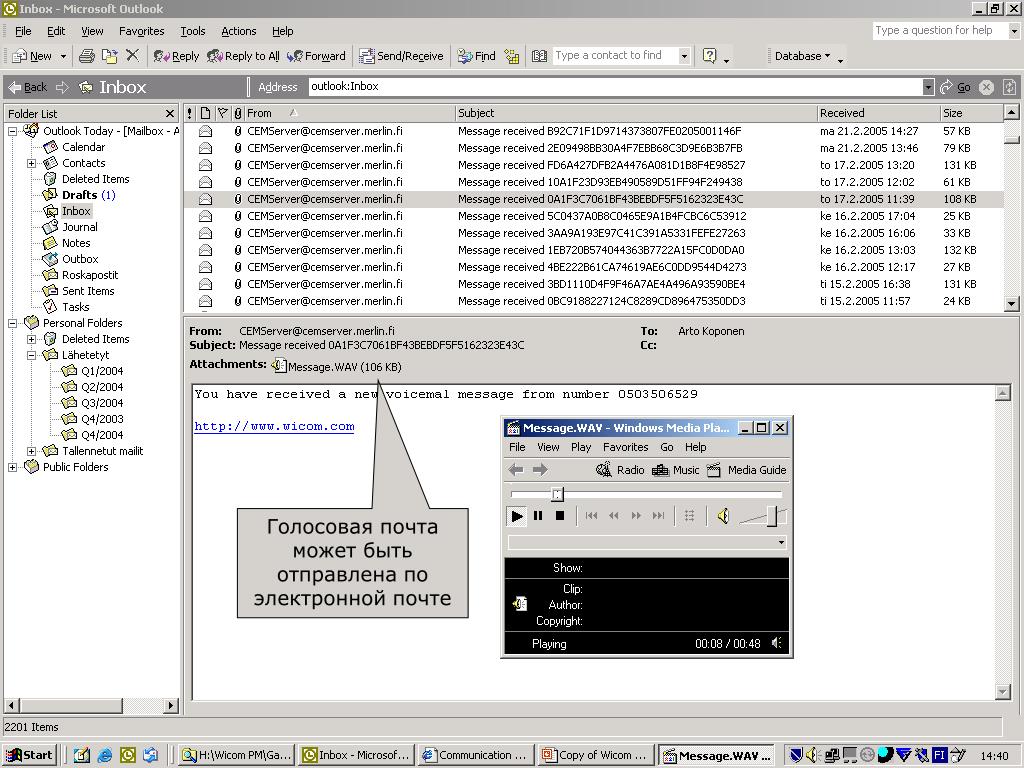Open the Tasks folder
The height and width of the screenshot is (768, 1024).
click(x=75, y=307)
